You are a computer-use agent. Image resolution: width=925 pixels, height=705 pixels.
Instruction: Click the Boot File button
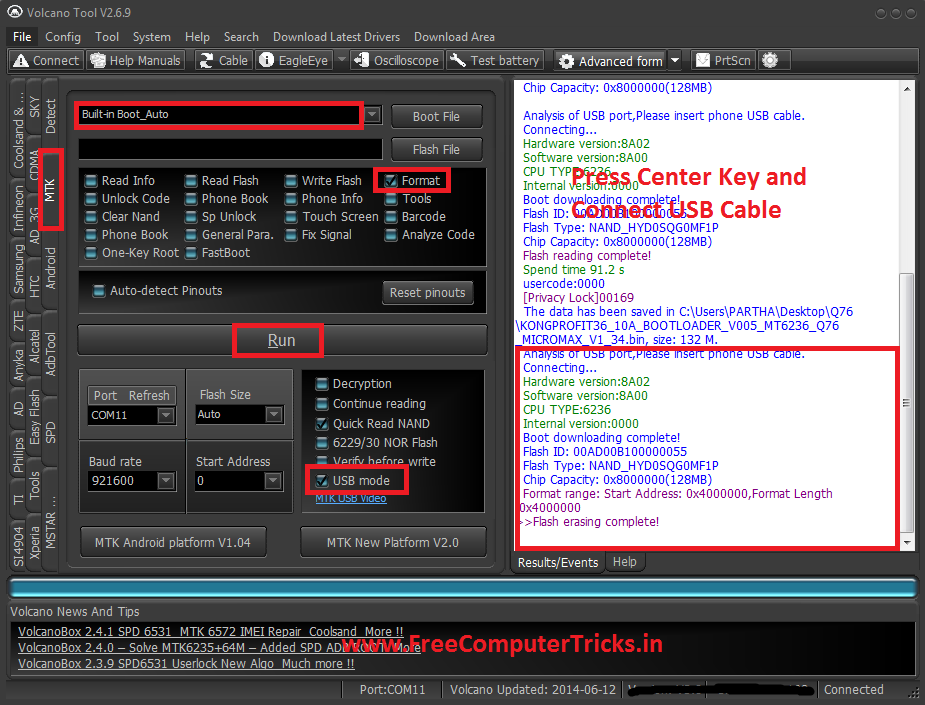[436, 117]
